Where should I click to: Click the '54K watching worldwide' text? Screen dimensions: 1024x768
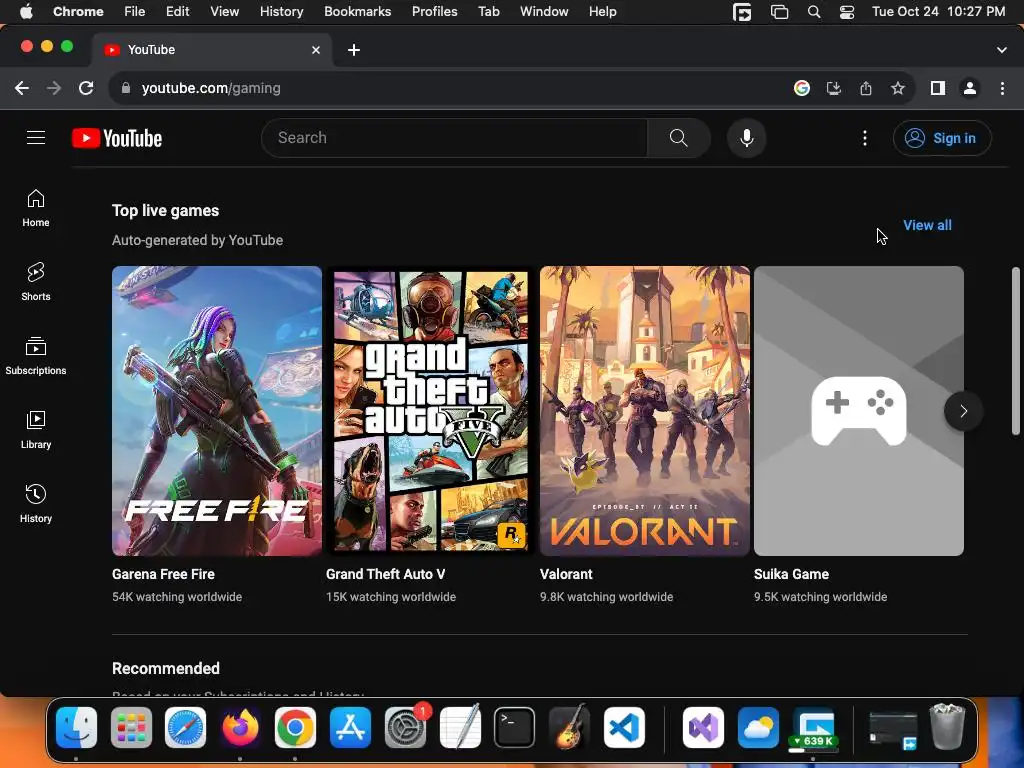click(x=177, y=597)
